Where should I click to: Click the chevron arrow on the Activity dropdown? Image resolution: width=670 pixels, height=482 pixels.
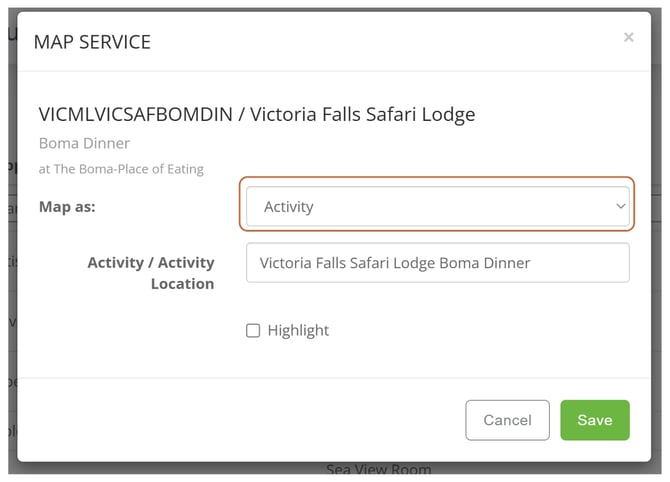620,206
